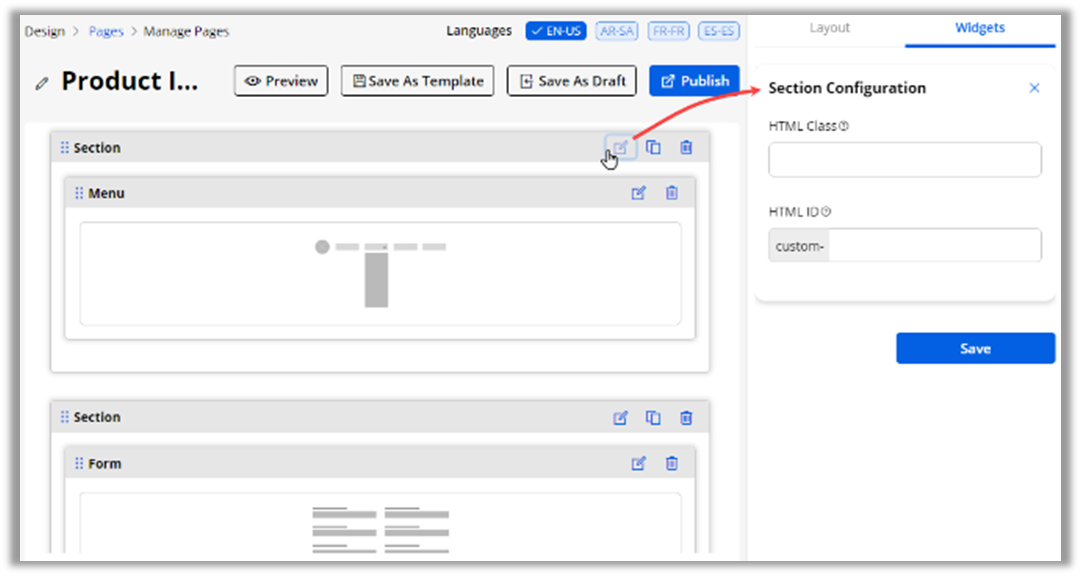Open the edit icon on the second Section

coord(620,418)
